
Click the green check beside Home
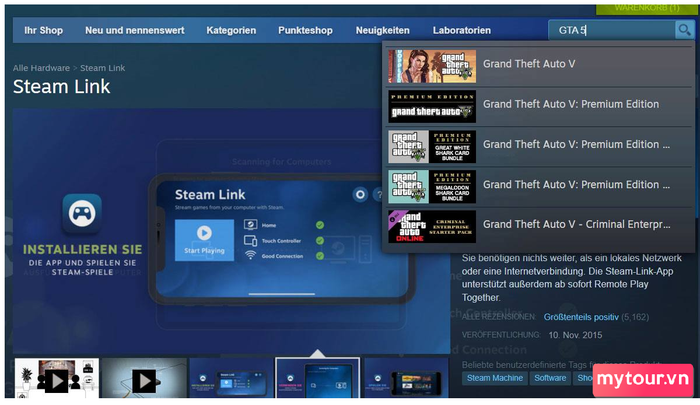[x=320, y=225]
